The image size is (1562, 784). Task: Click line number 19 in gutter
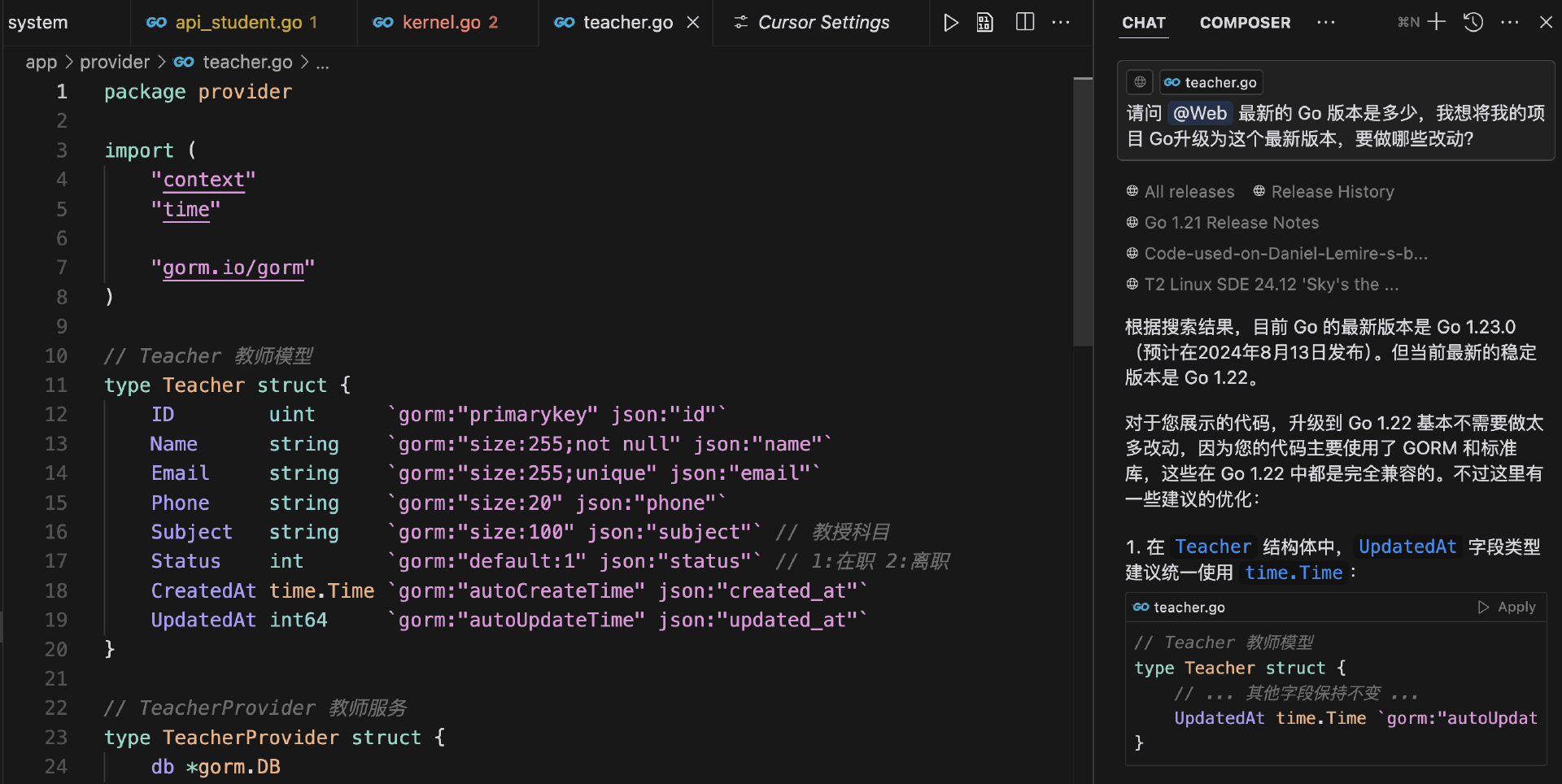[x=55, y=620]
